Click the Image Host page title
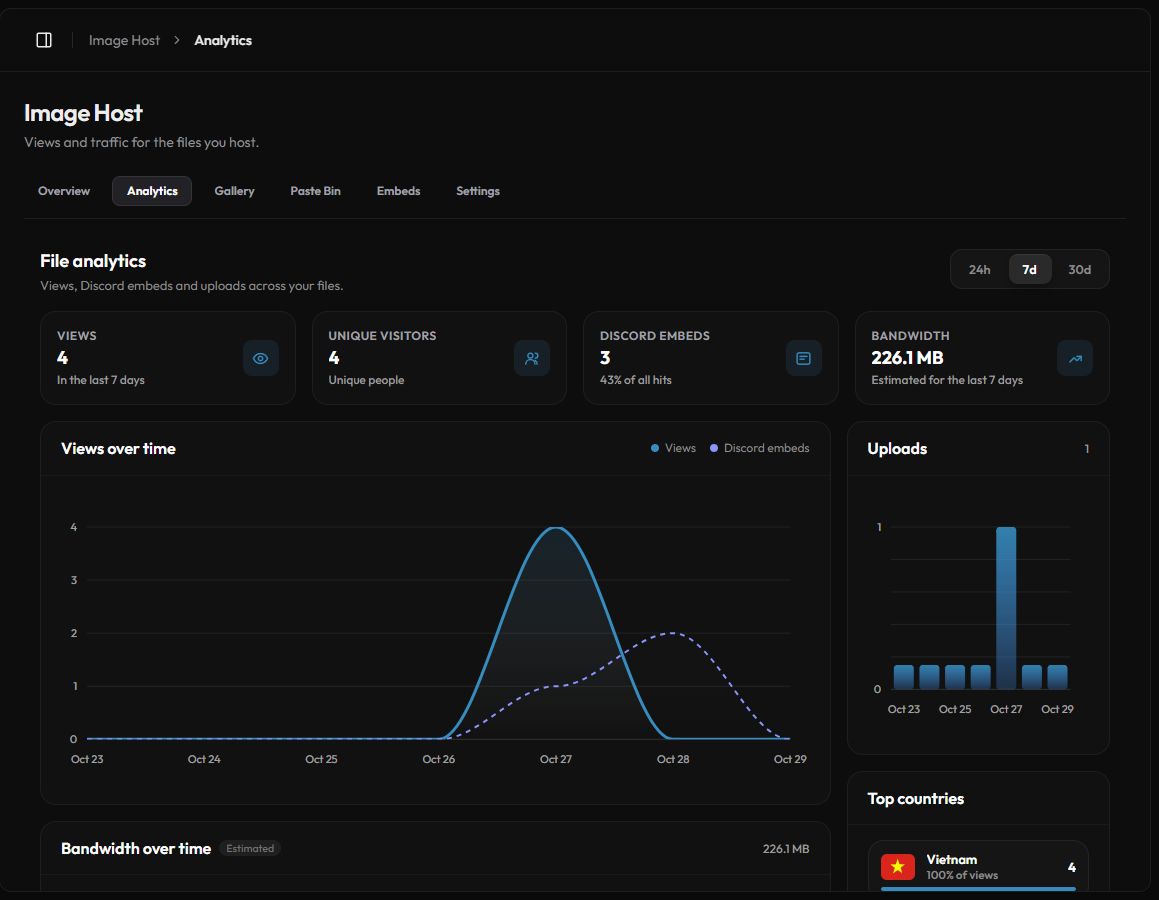 point(84,113)
